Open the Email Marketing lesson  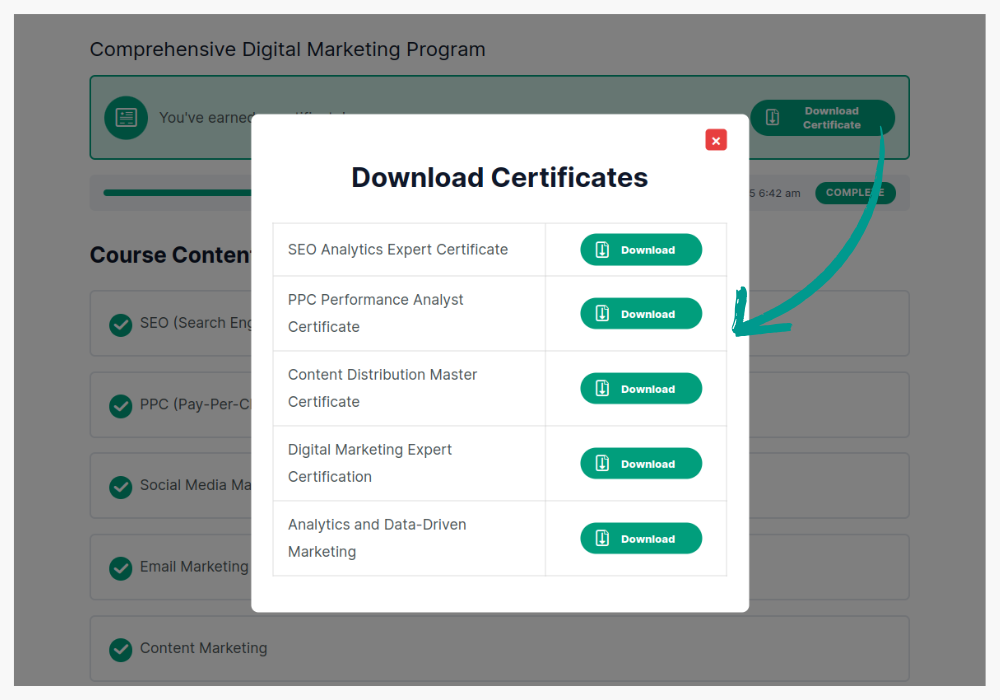tap(194, 567)
